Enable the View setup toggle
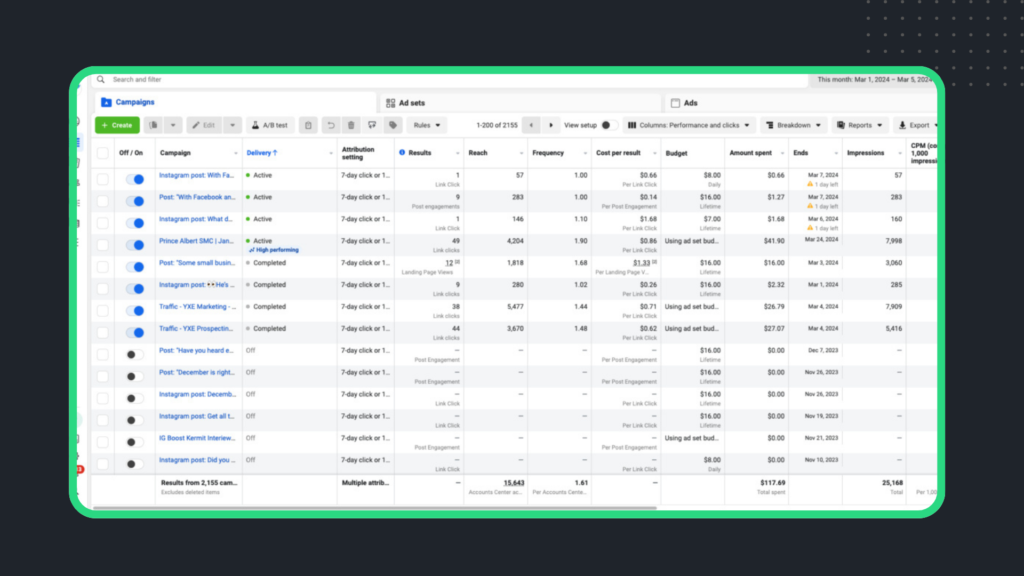Viewport: 1024px width, 576px height. [604, 125]
